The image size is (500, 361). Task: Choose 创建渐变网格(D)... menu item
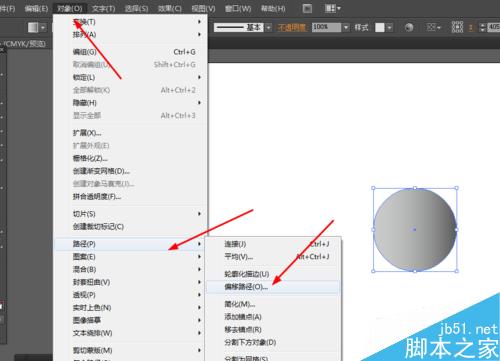click(130, 171)
